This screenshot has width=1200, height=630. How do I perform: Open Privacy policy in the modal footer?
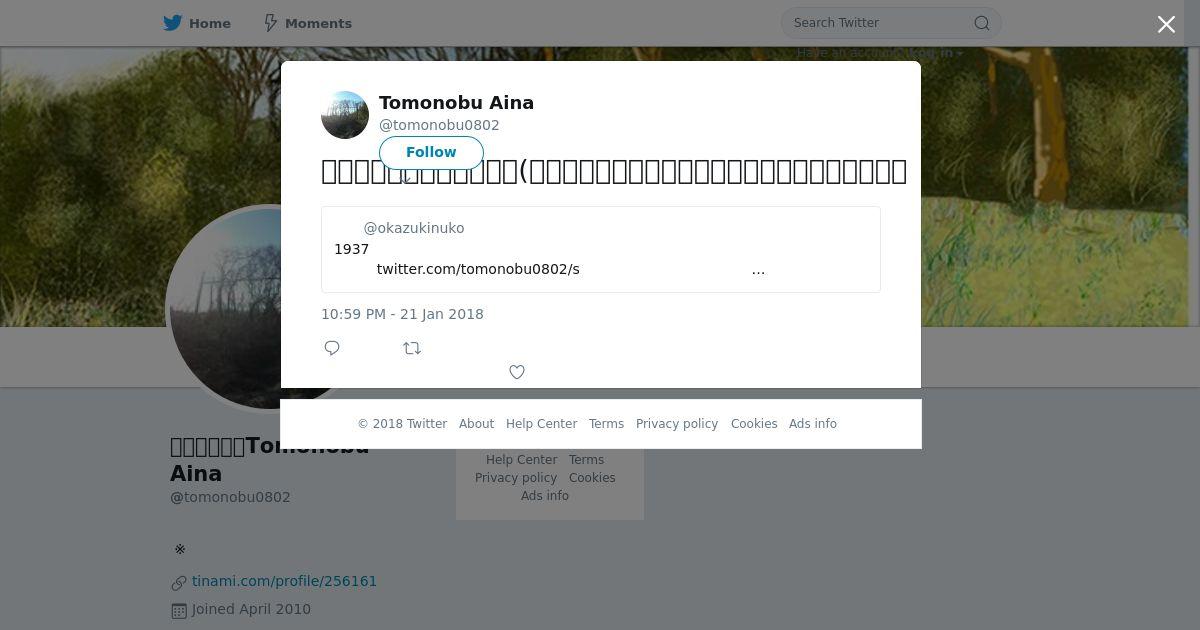tap(677, 424)
